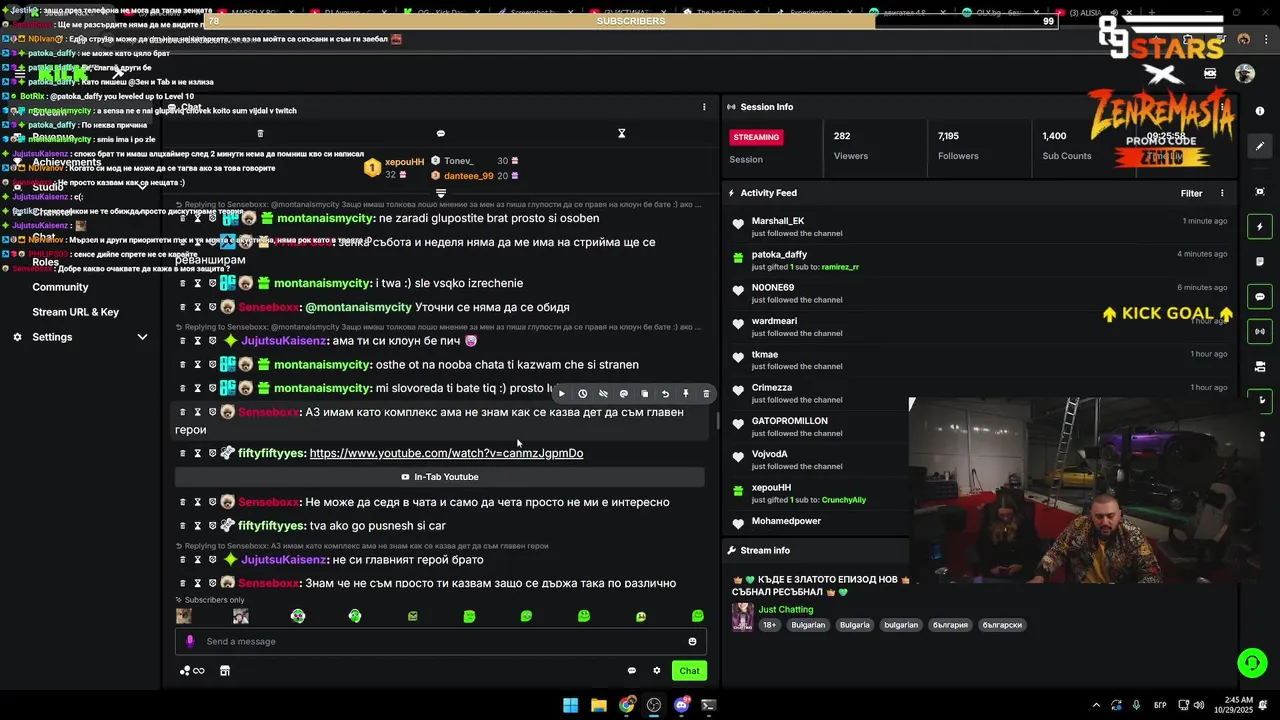Switch to the deleted messages trash tab
The width and height of the screenshot is (1280, 720).
(260, 133)
